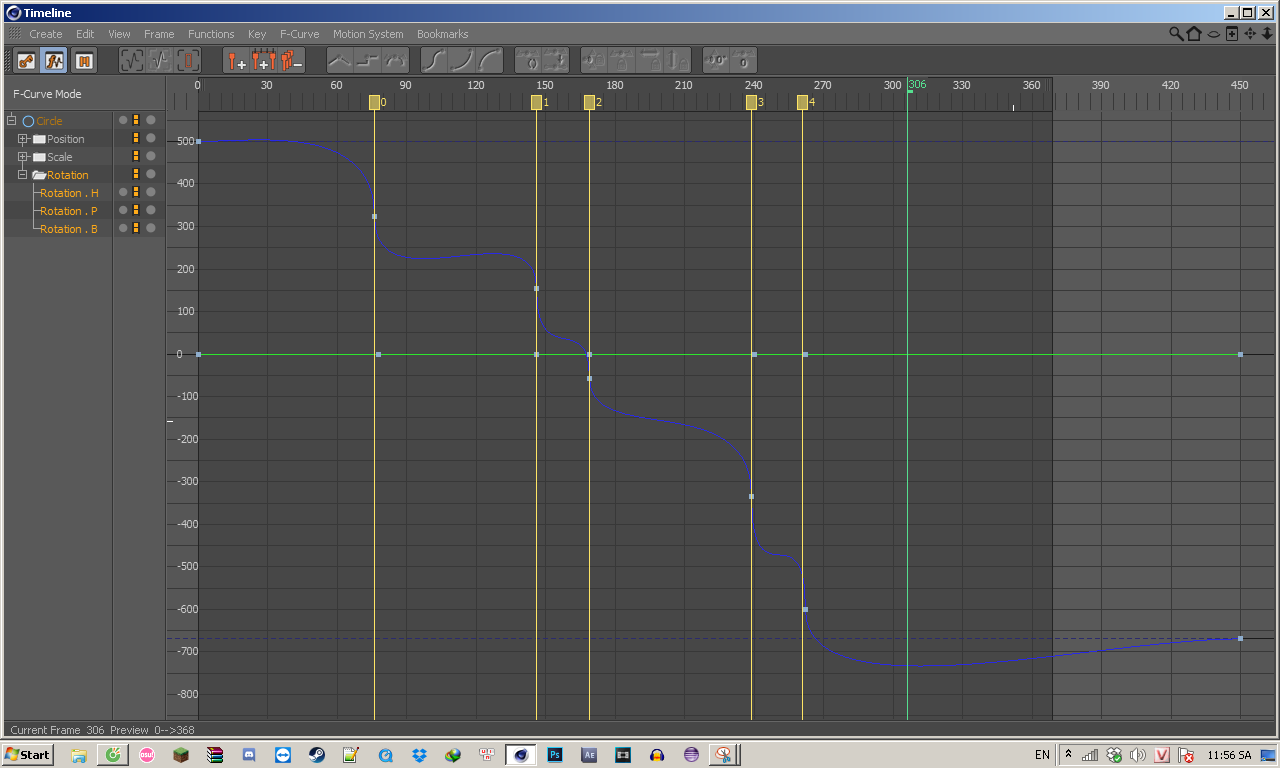Click the home icon at top right
This screenshot has width=1280, height=768.
click(x=1194, y=34)
